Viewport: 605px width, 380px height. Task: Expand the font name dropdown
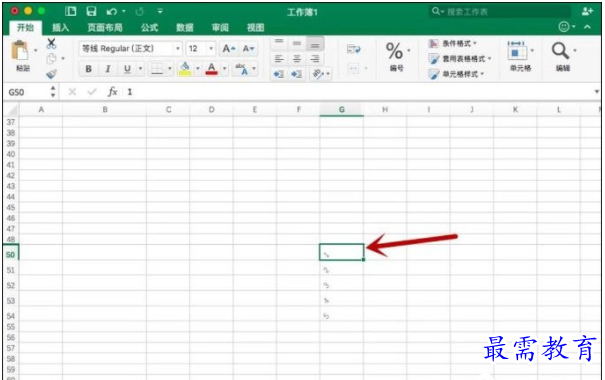(x=177, y=49)
